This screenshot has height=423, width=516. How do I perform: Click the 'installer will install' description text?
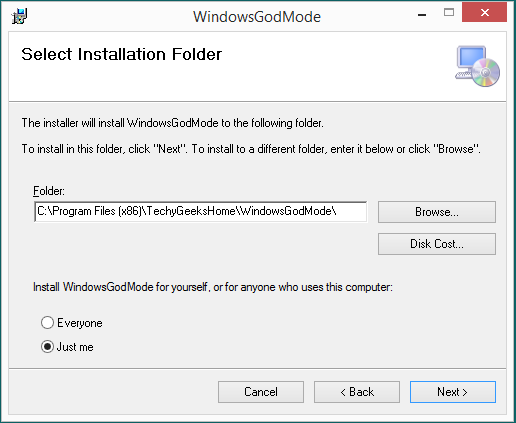point(172,123)
